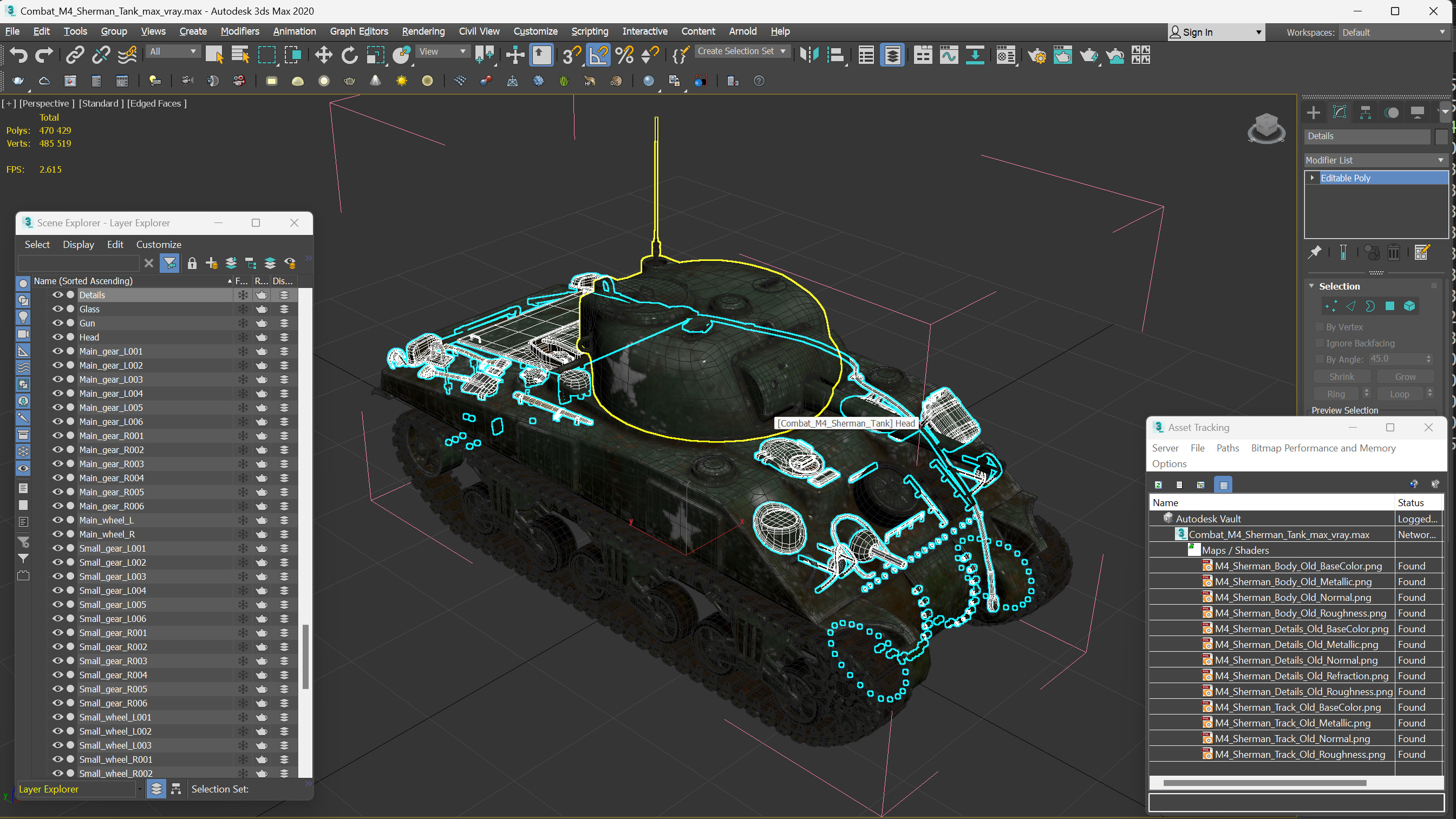Select Polygon sub-object level icon

(x=1390, y=306)
